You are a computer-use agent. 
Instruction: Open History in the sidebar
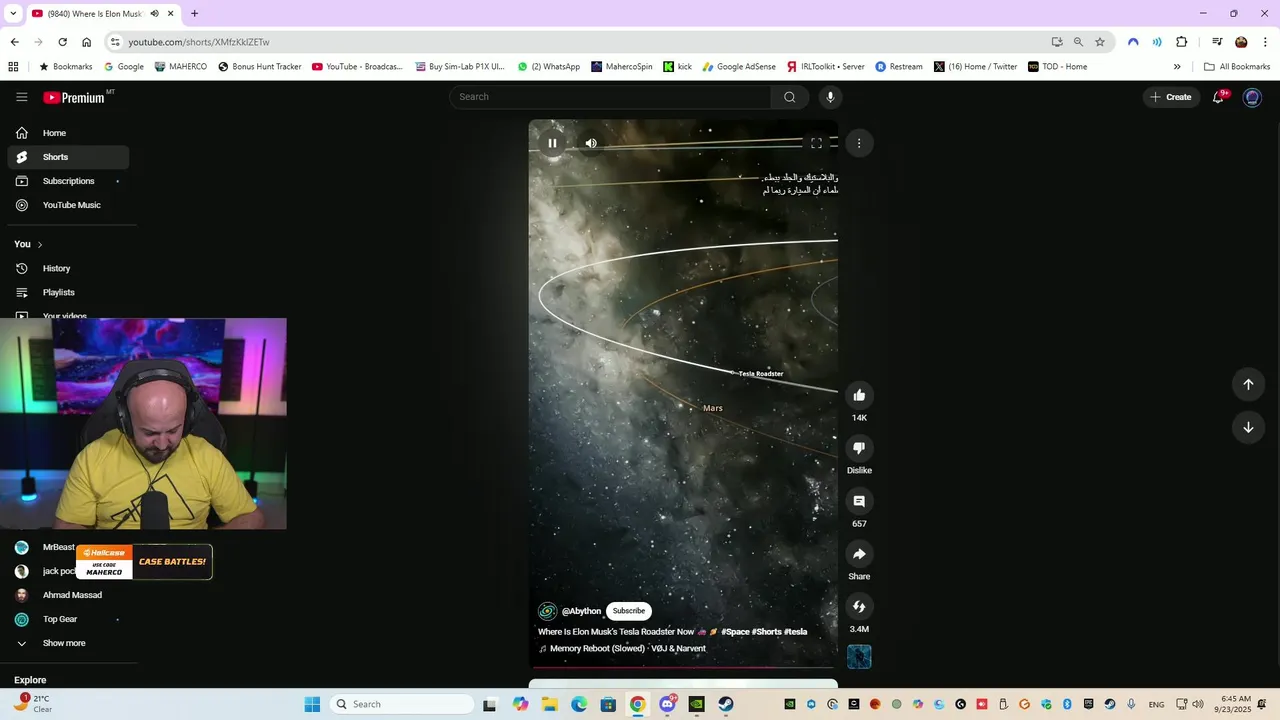coord(68,269)
